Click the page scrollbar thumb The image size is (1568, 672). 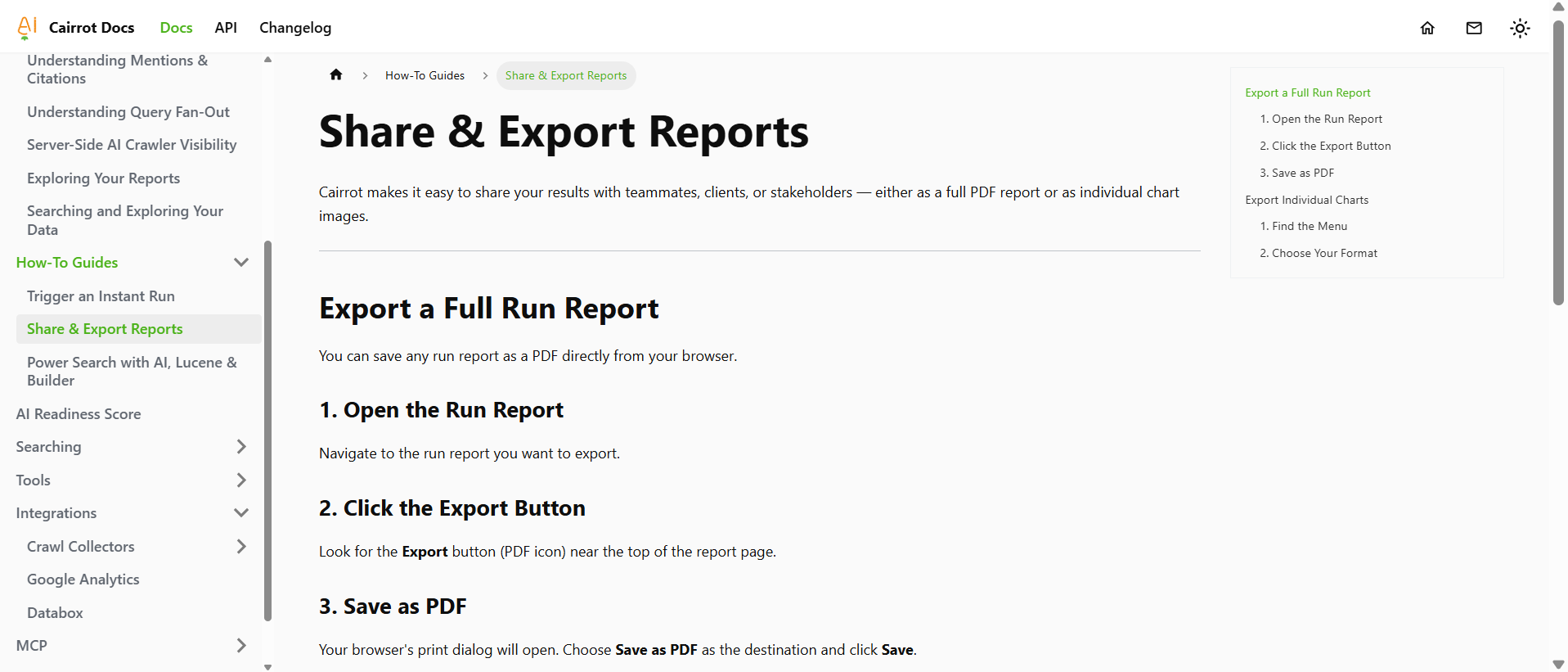click(x=1558, y=162)
